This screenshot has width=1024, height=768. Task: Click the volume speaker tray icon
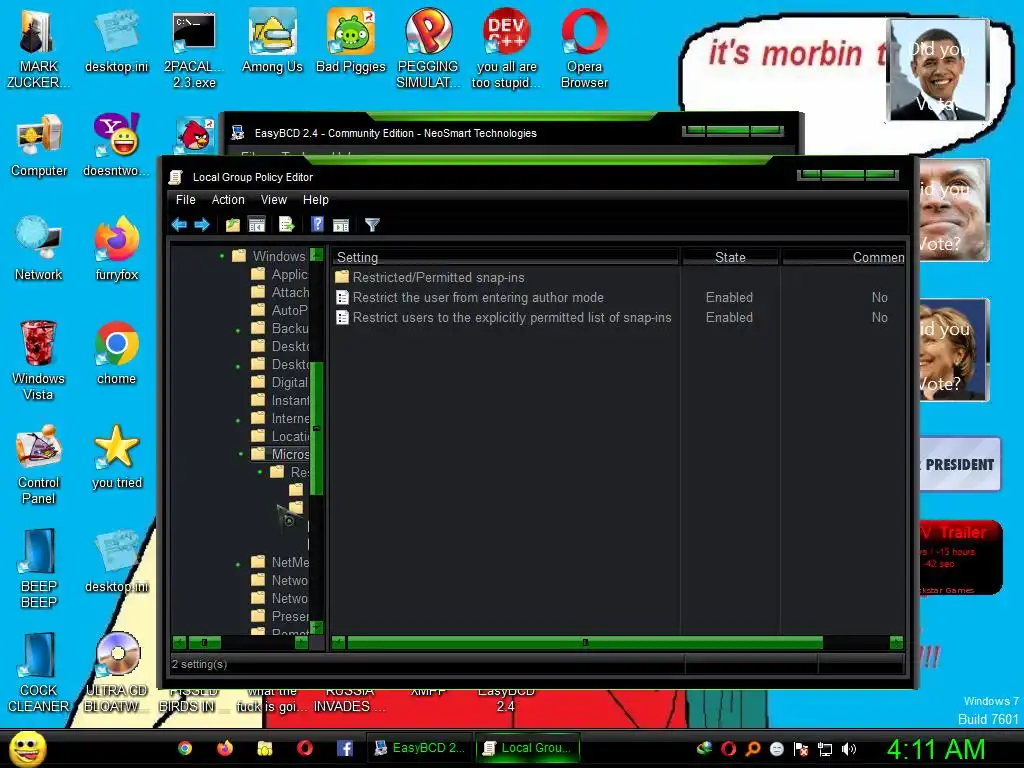(x=849, y=749)
